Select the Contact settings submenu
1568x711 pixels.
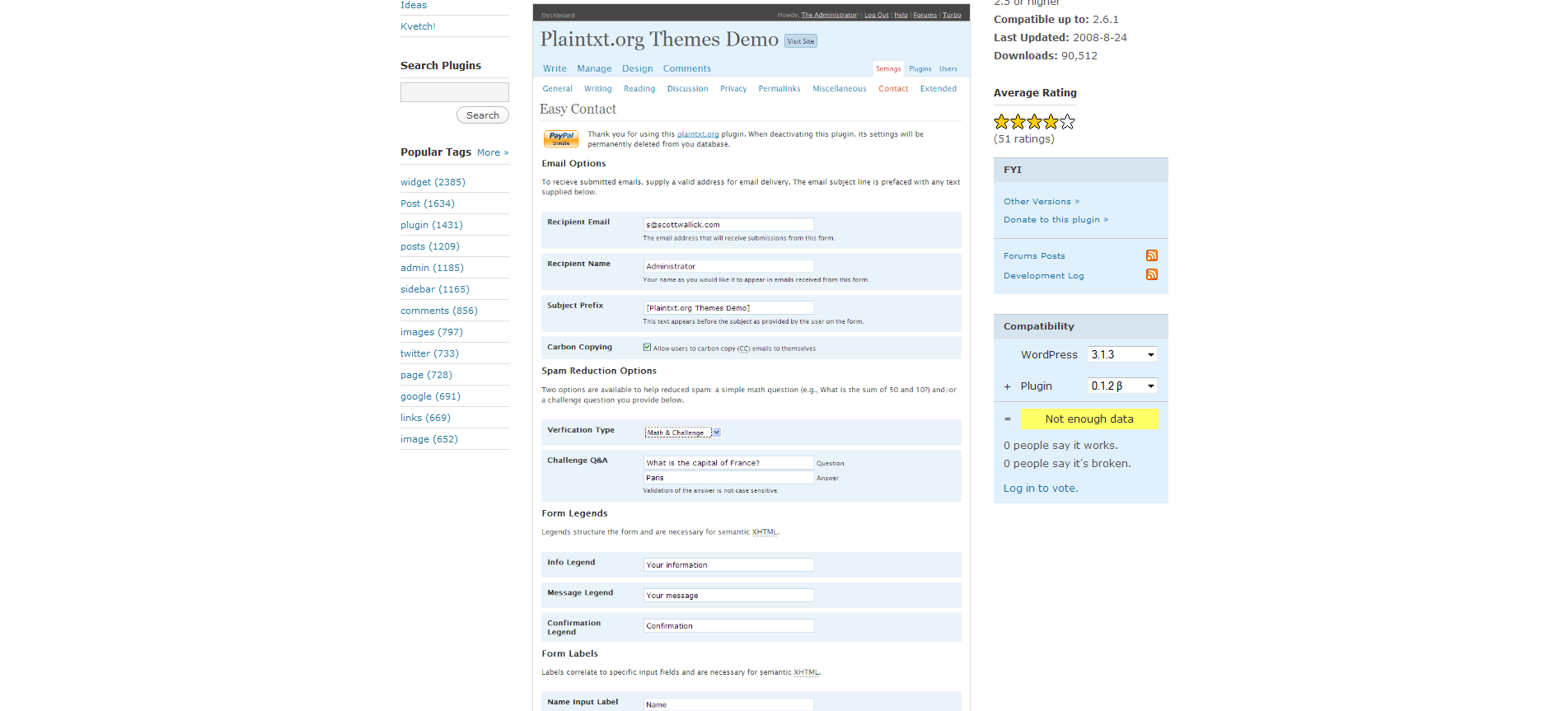pos(893,88)
